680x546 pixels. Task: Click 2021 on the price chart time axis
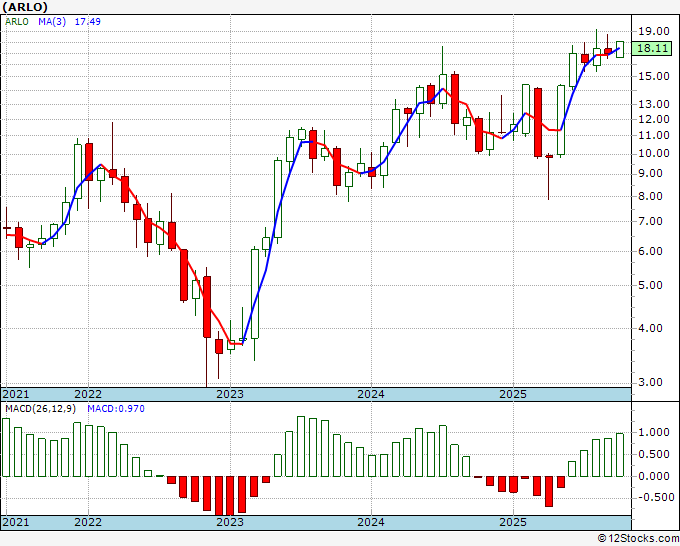click(15, 394)
